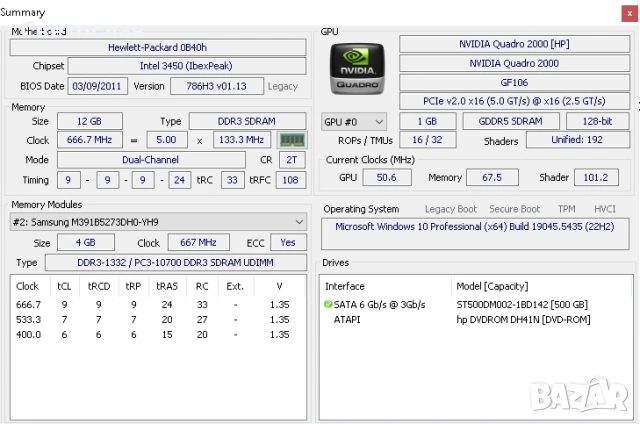The image size is (640, 424).
Task: Click the TPM indicator
Action: tap(567, 209)
